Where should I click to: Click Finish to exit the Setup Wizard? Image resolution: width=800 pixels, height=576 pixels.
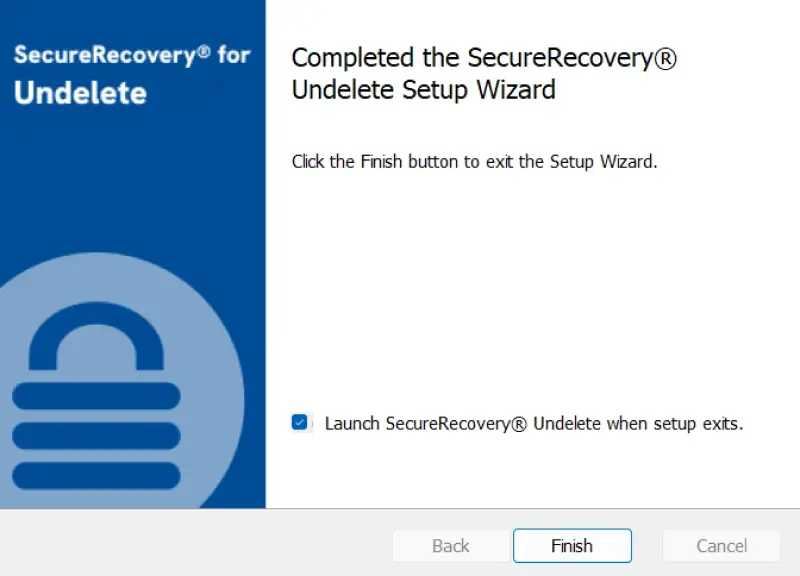(x=572, y=546)
